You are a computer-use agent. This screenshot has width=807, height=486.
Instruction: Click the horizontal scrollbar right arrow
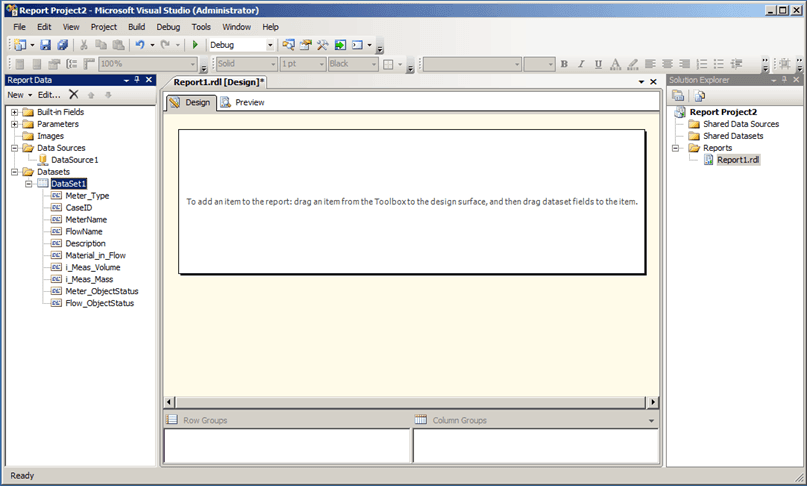pyautogui.click(x=653, y=402)
